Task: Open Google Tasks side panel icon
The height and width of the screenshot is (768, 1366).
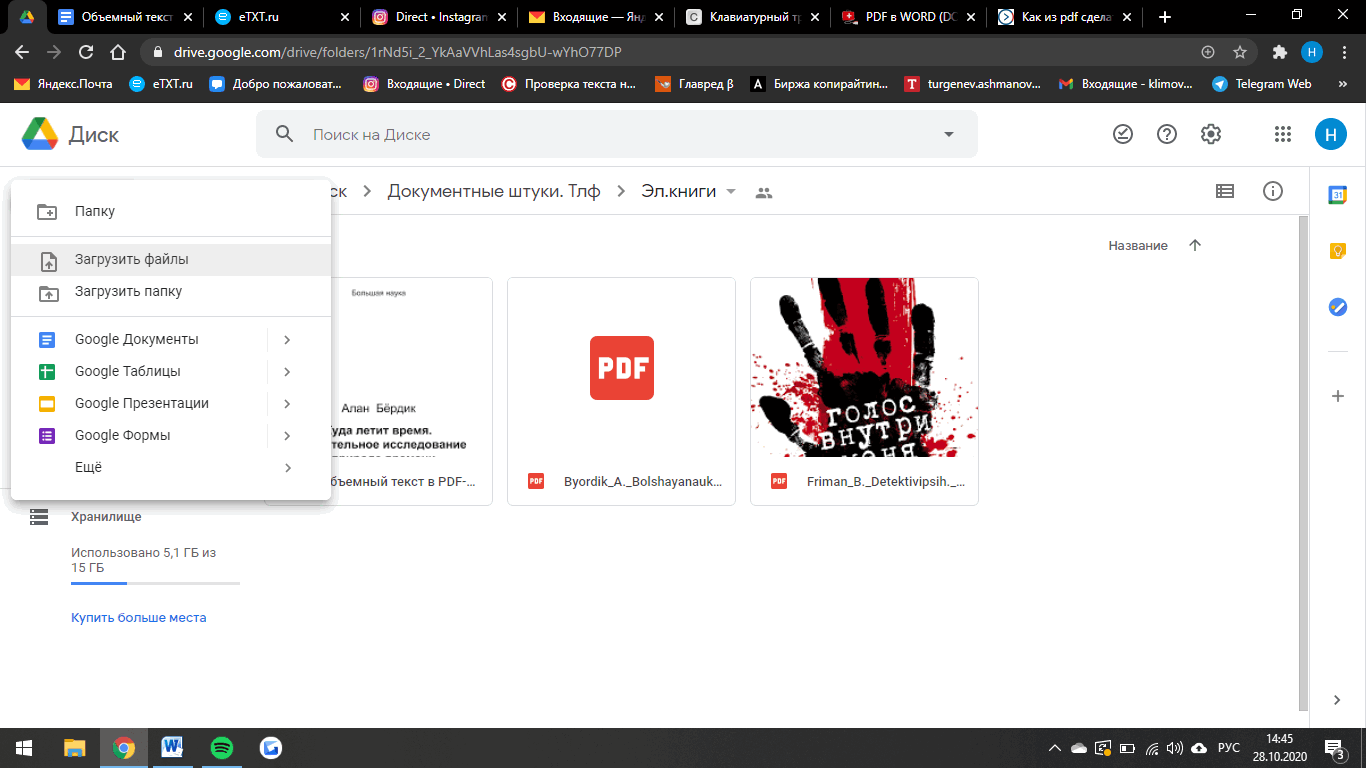Action: pos(1337,307)
